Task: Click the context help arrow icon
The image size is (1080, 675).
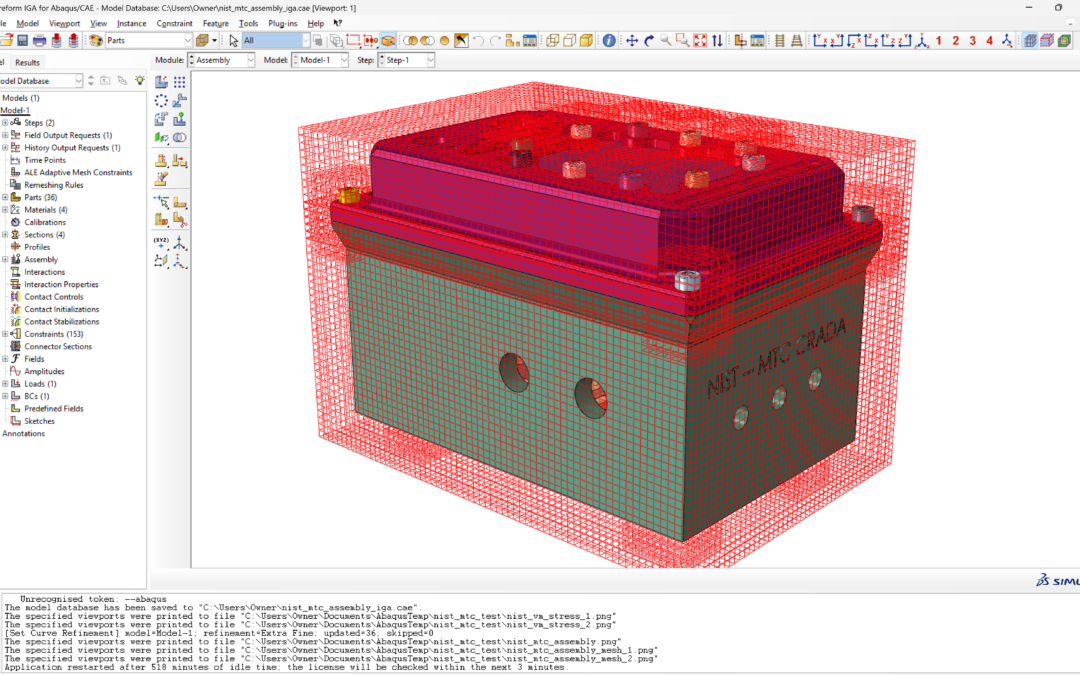Action: pyautogui.click(x=338, y=23)
